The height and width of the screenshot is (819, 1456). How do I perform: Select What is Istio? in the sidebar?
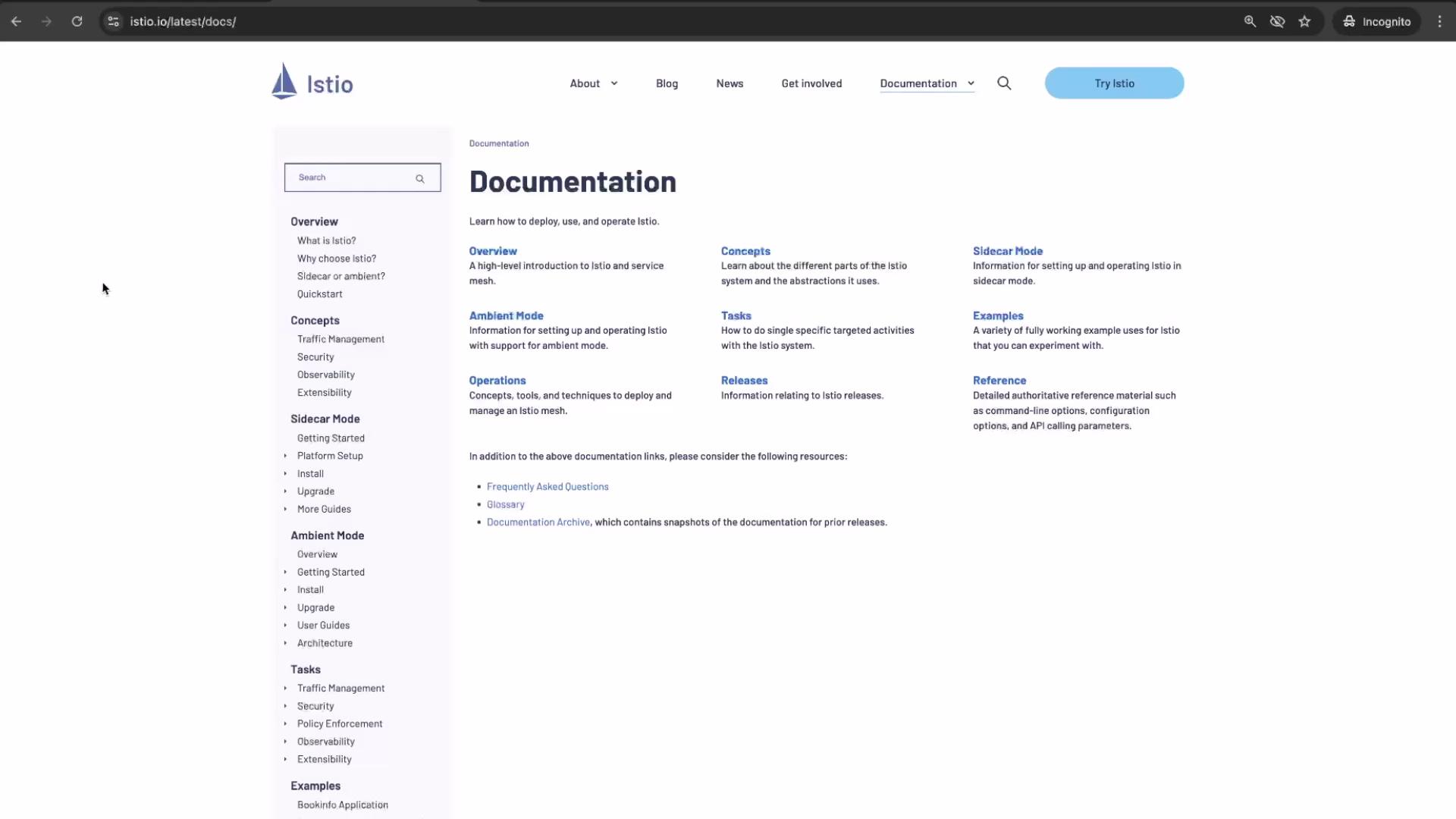pyautogui.click(x=326, y=241)
